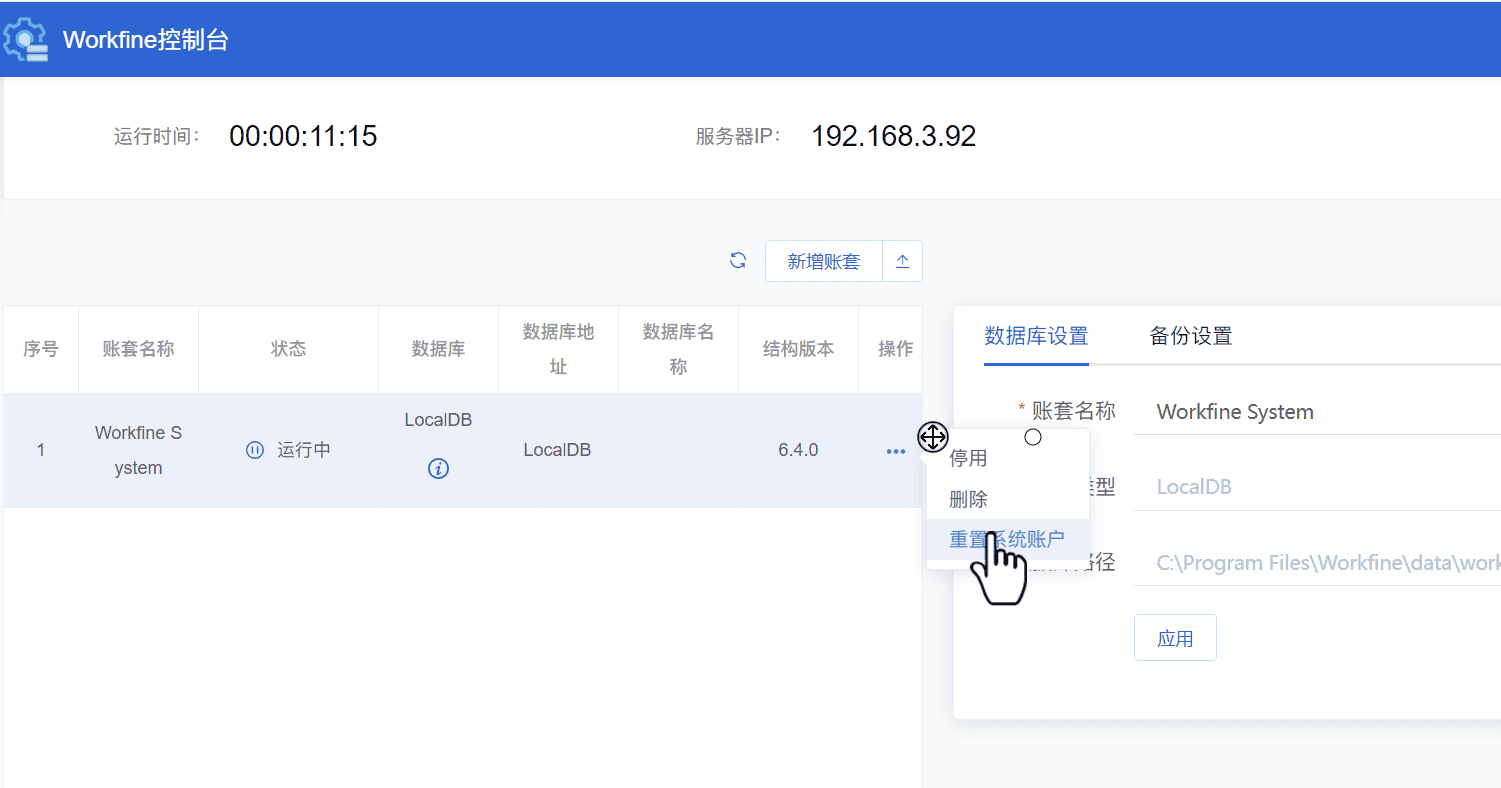Click the 服务器IP label
Screen dimensions: 1501x788
[738, 137]
